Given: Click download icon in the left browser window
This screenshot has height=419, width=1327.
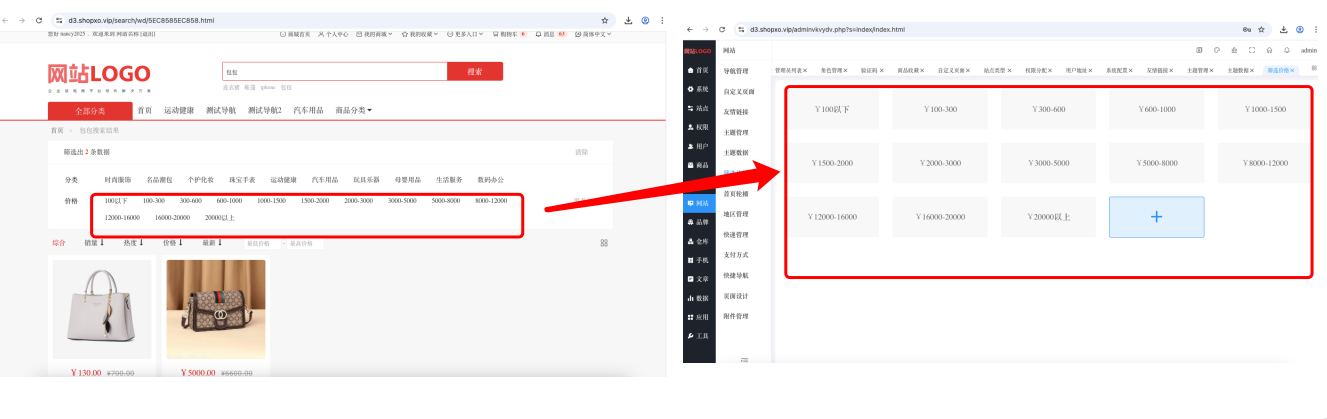Looking at the screenshot, I should click(x=628, y=20).
